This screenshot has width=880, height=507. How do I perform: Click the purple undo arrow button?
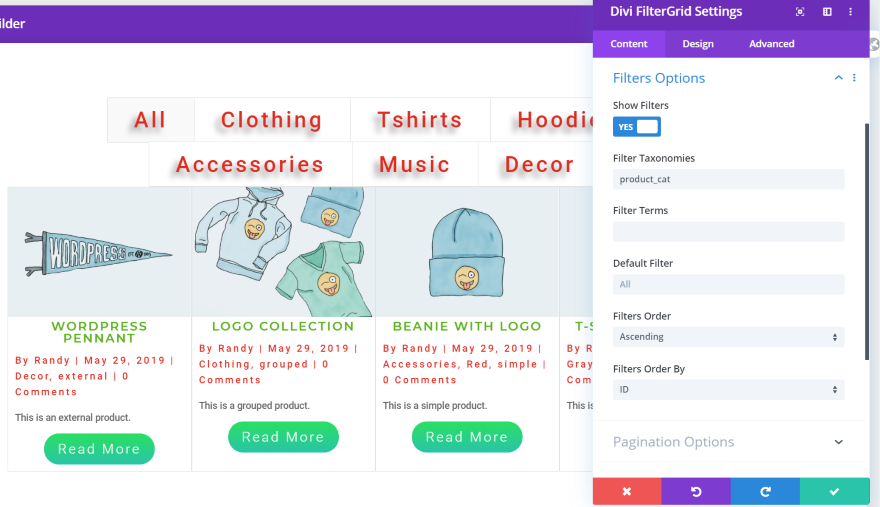coord(696,491)
